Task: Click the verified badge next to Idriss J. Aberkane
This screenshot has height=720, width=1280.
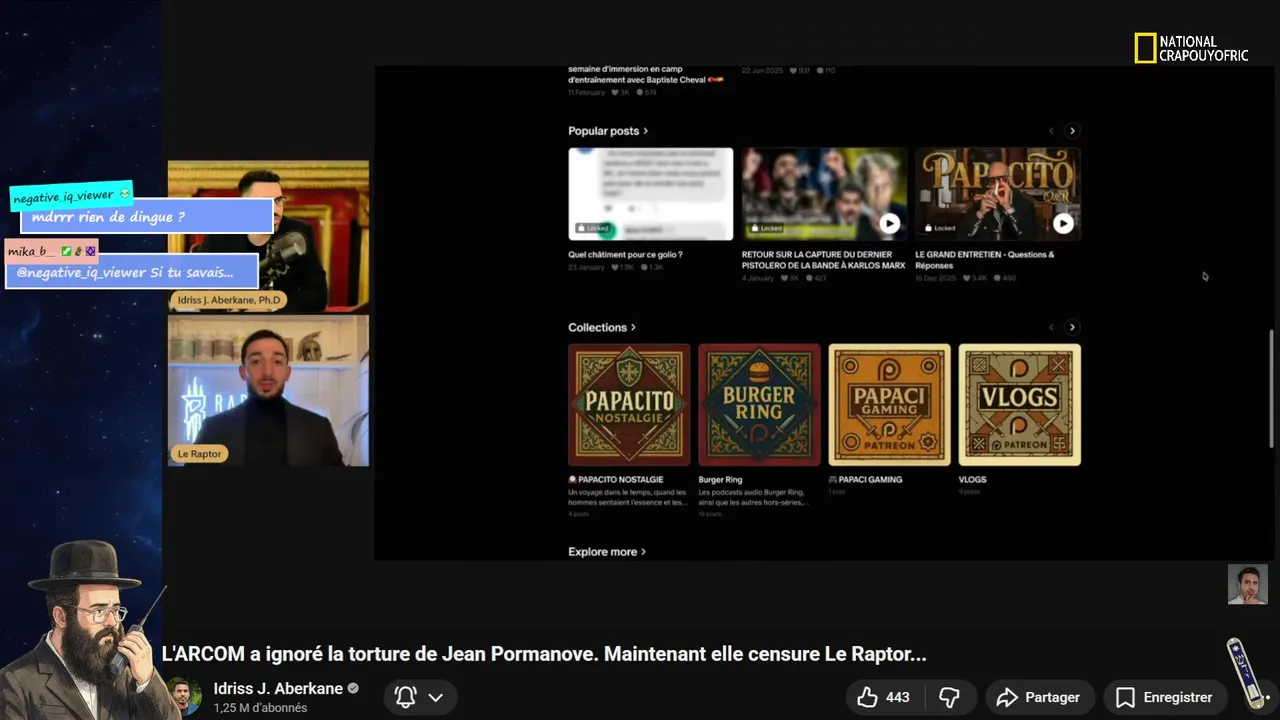Action: [x=353, y=688]
